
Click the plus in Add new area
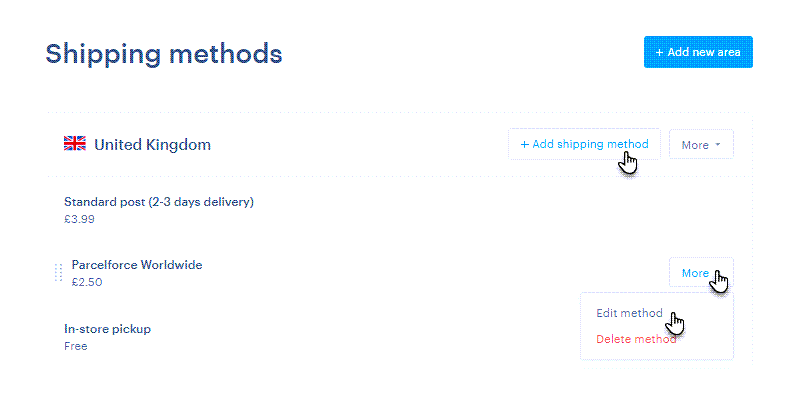(x=659, y=52)
